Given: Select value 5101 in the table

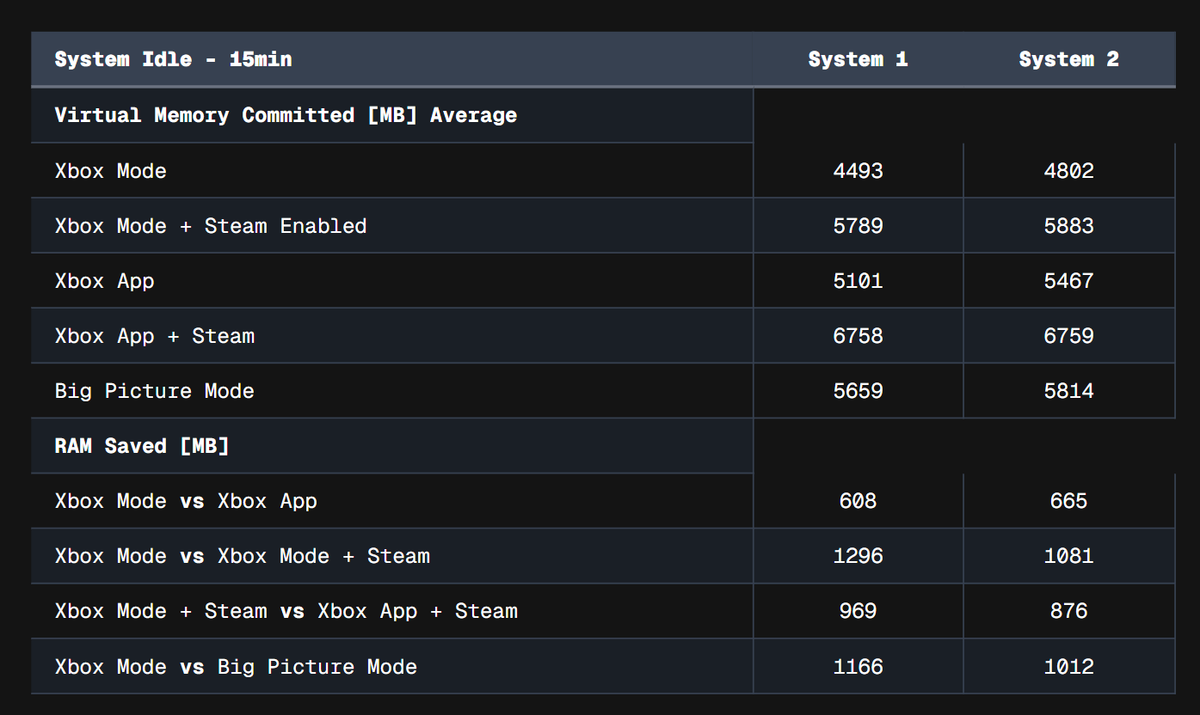Looking at the screenshot, I should point(858,281).
